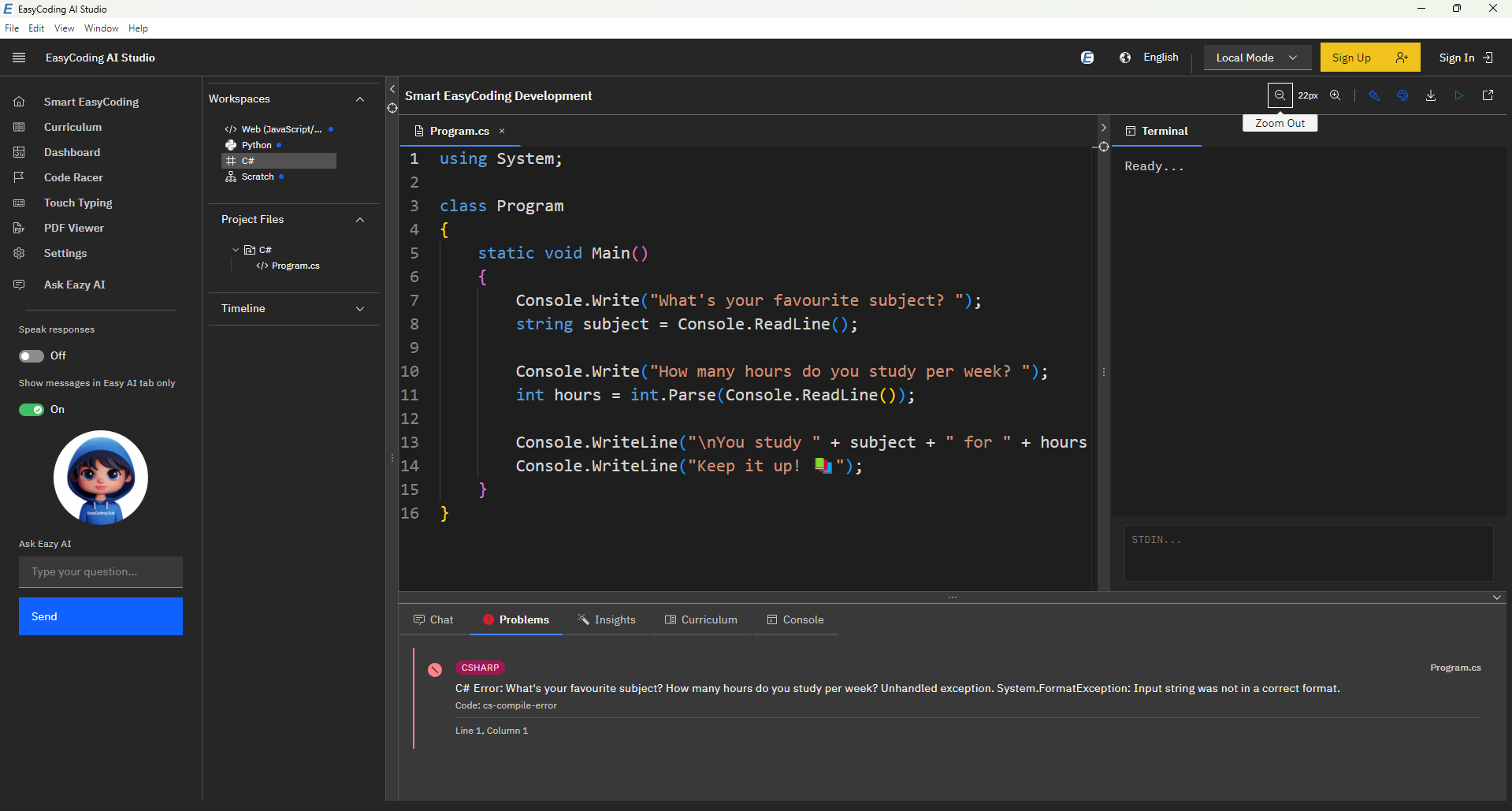Select Scratch workspace

tap(257, 177)
